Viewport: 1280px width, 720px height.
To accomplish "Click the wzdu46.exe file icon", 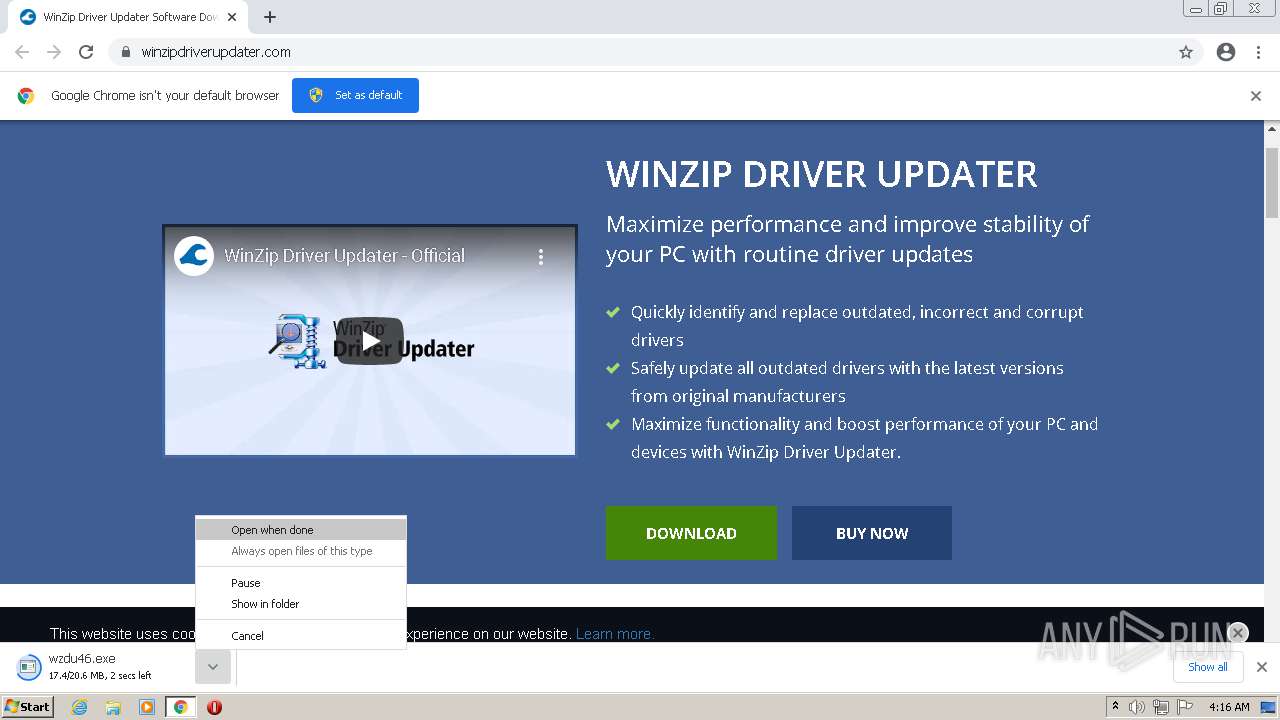I will point(30,667).
